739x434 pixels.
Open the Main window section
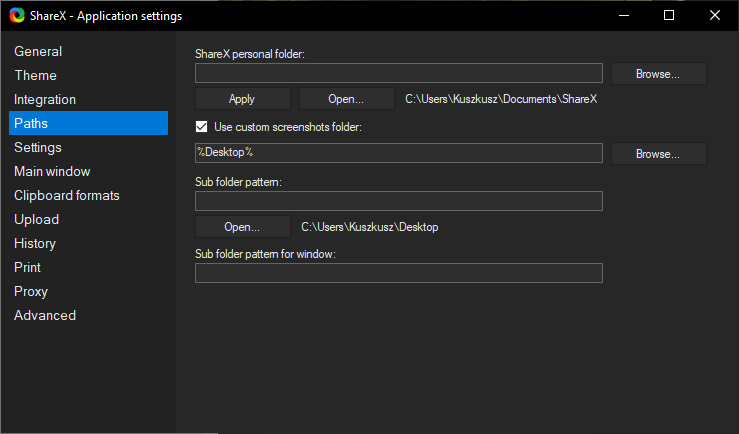(52, 172)
